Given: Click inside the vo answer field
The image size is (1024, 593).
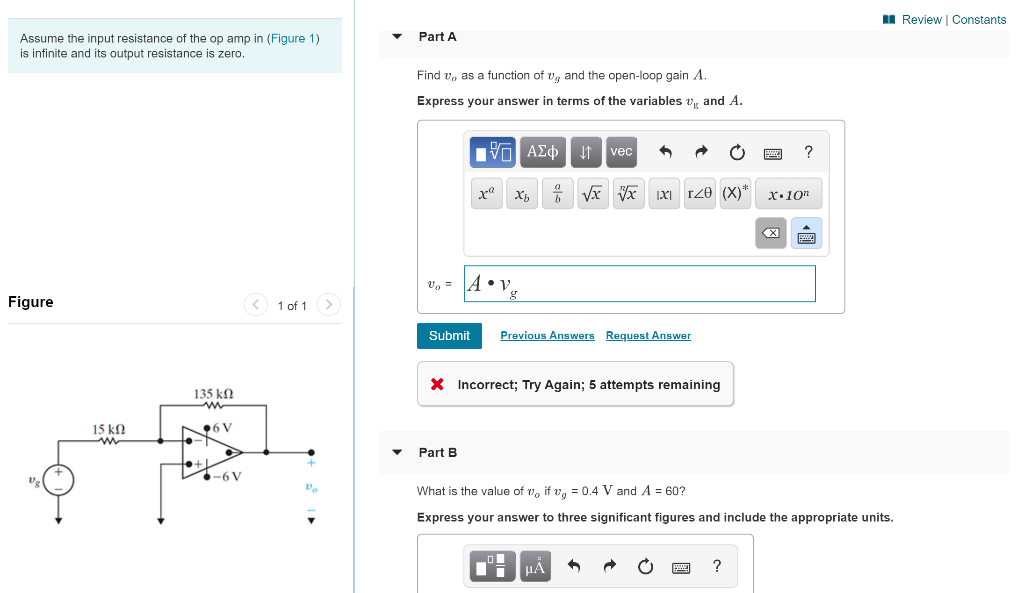Looking at the screenshot, I should click(640, 283).
